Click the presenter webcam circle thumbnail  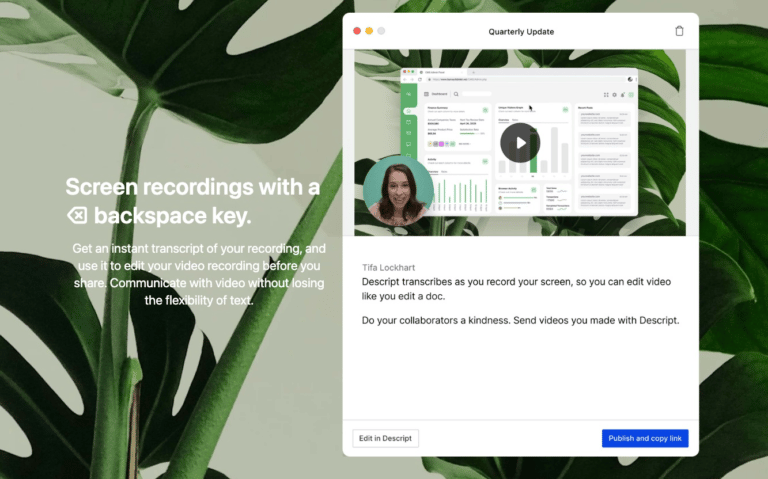pyautogui.click(x=398, y=191)
